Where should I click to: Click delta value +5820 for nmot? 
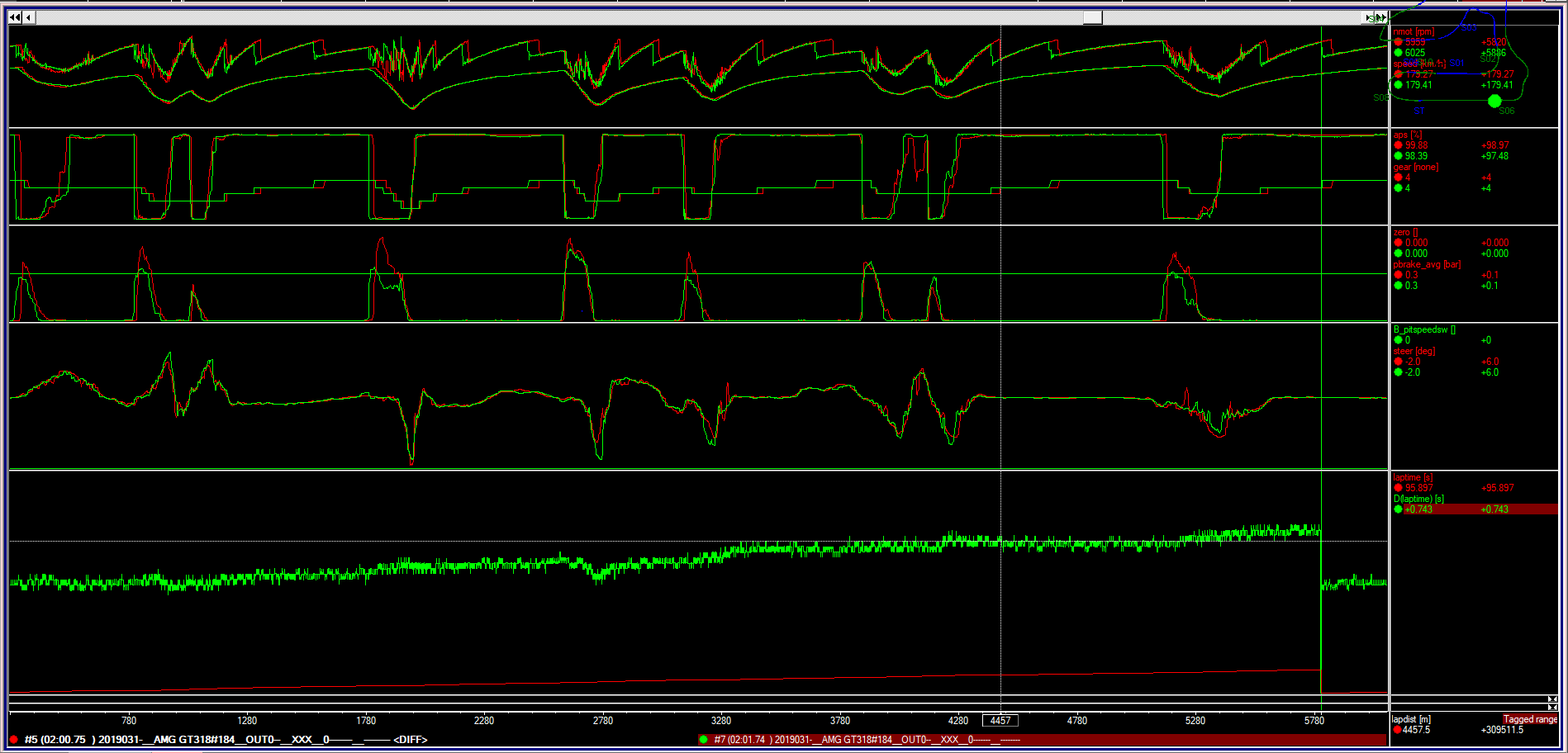[x=1494, y=42]
